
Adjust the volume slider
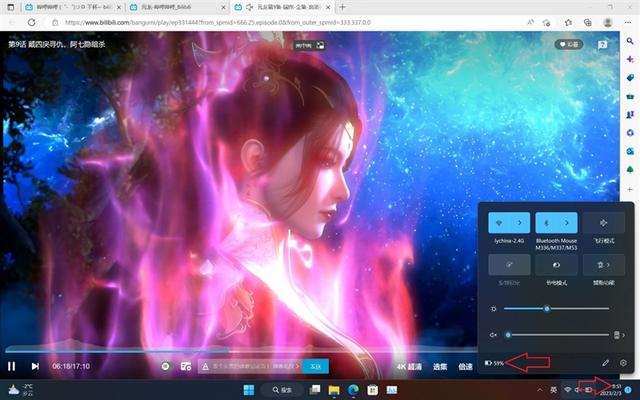[x=558, y=335]
